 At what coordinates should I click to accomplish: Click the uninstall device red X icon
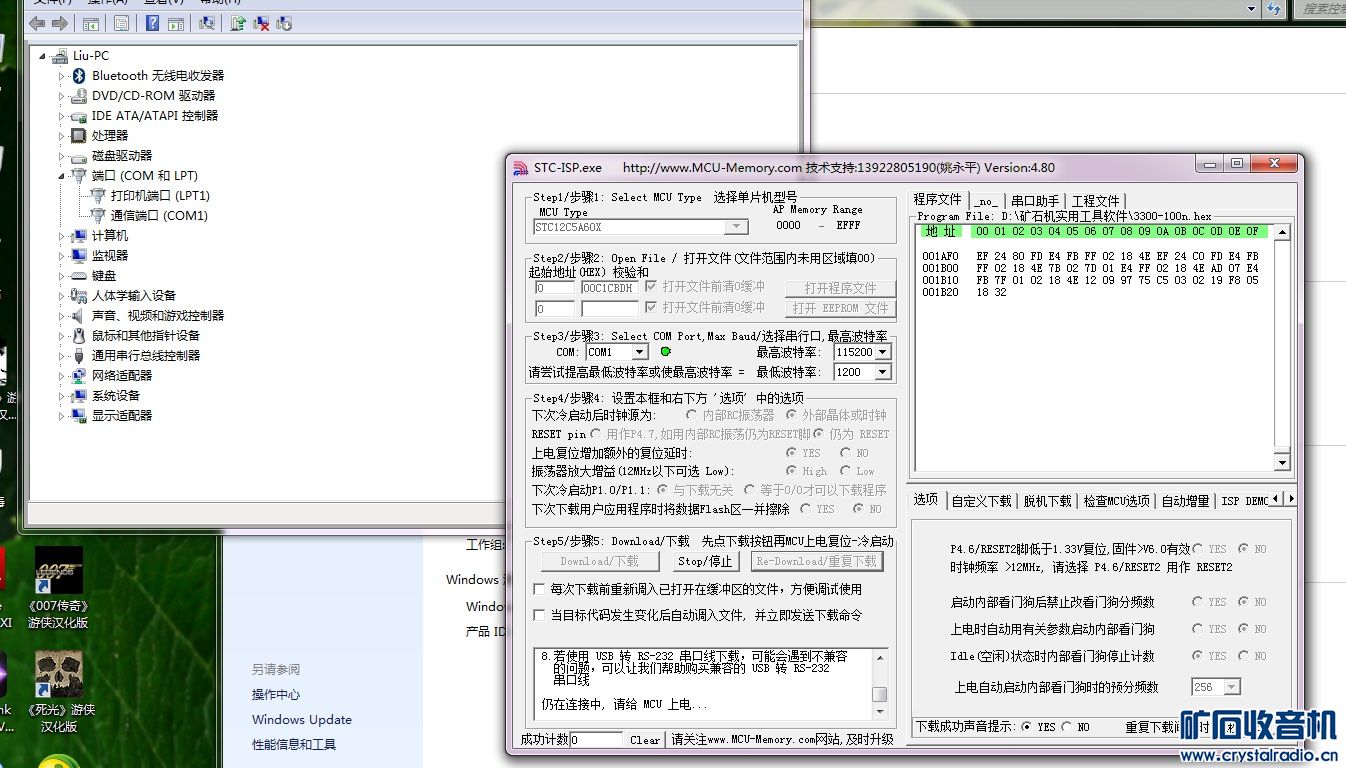pyautogui.click(x=260, y=23)
